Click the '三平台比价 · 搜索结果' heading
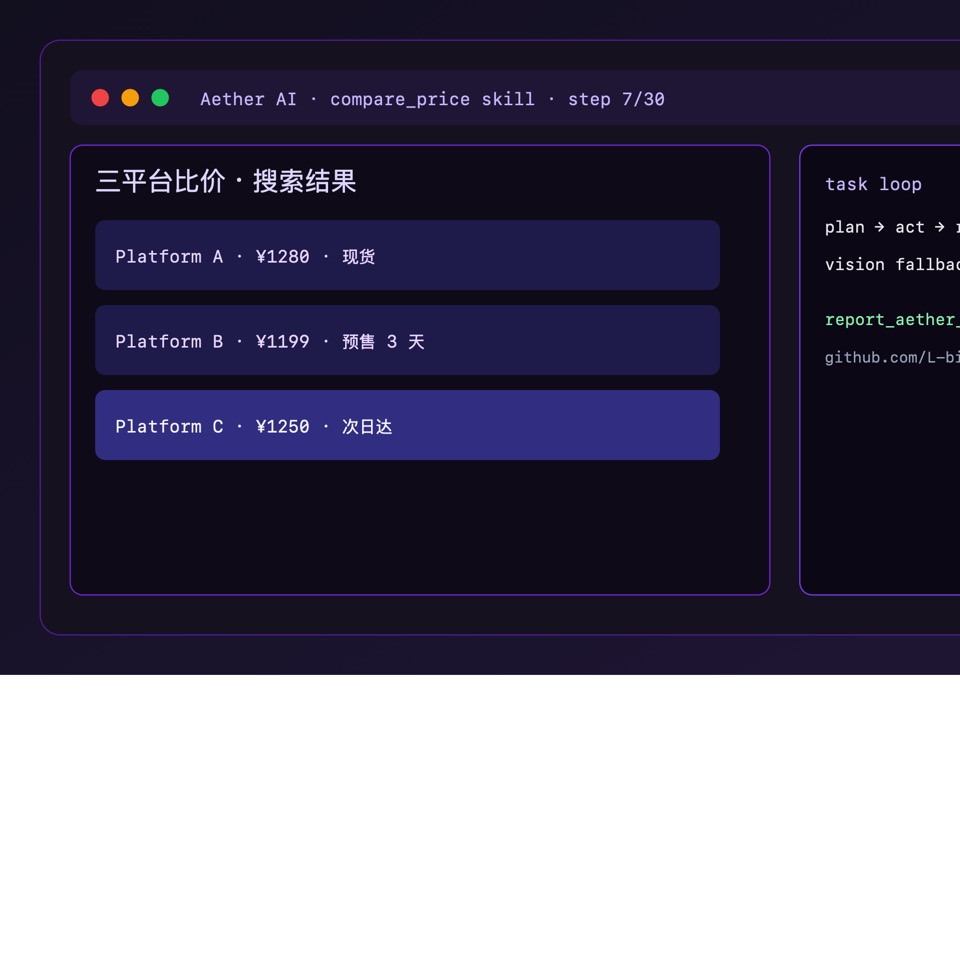 tap(226, 181)
